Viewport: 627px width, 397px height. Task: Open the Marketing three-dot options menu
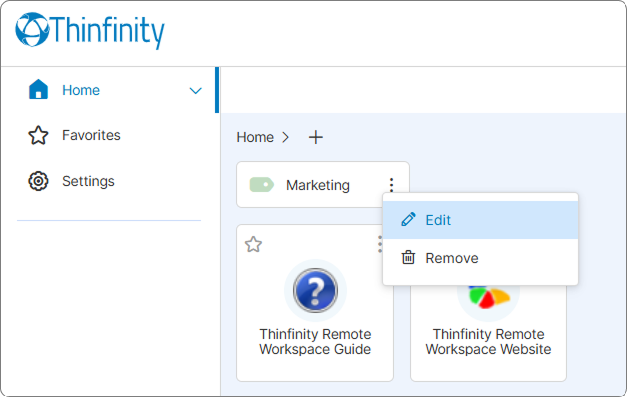pos(391,184)
